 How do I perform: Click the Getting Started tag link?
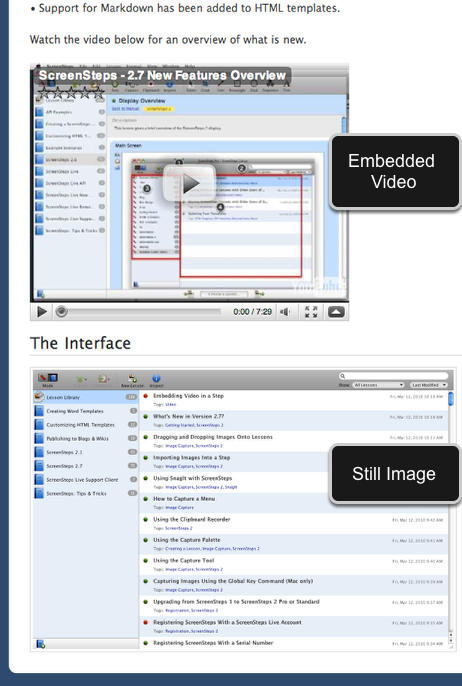pyautogui.click(x=180, y=425)
